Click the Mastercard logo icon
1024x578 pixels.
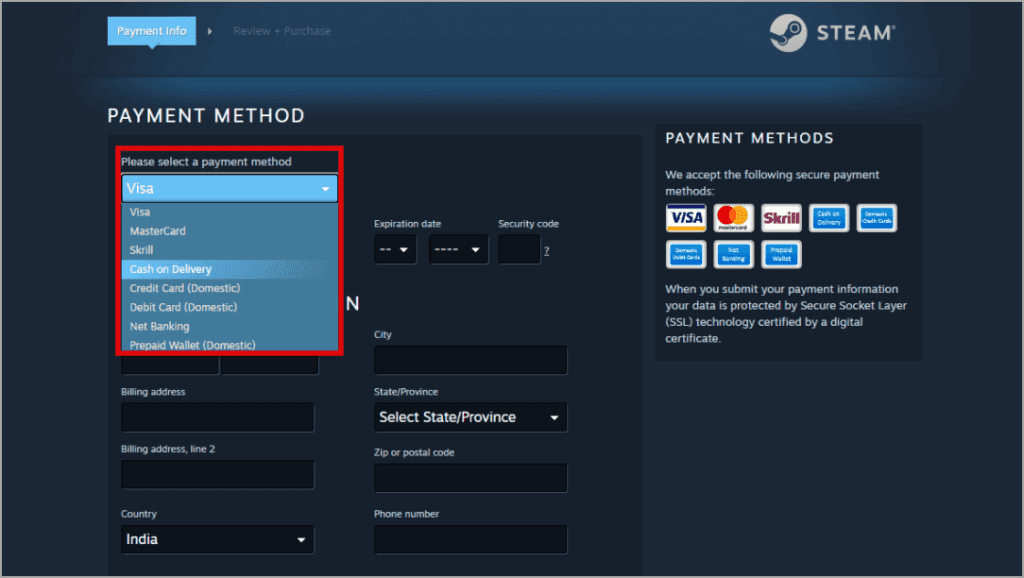pyautogui.click(x=733, y=218)
